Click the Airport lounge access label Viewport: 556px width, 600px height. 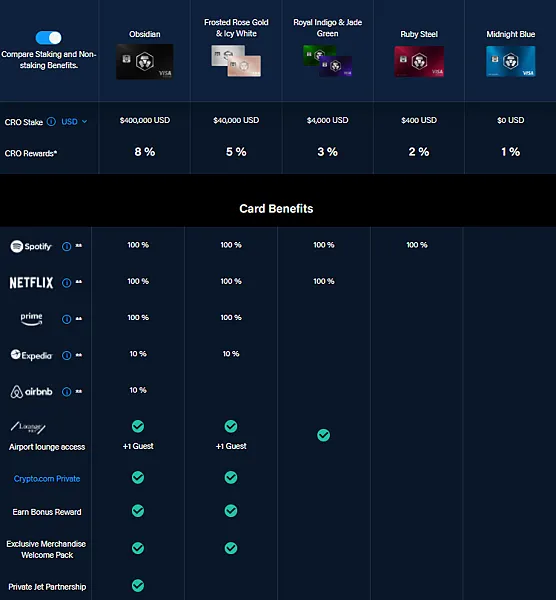click(47, 447)
